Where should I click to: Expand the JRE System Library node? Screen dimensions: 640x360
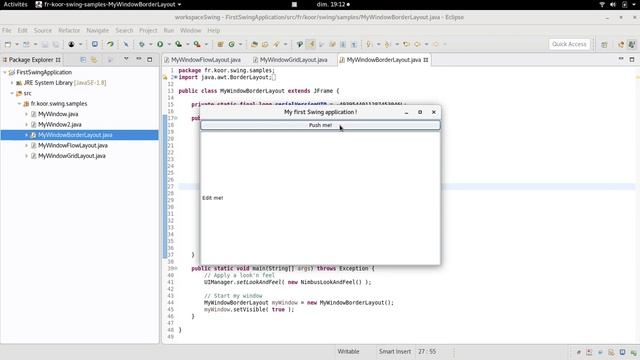coord(12,83)
